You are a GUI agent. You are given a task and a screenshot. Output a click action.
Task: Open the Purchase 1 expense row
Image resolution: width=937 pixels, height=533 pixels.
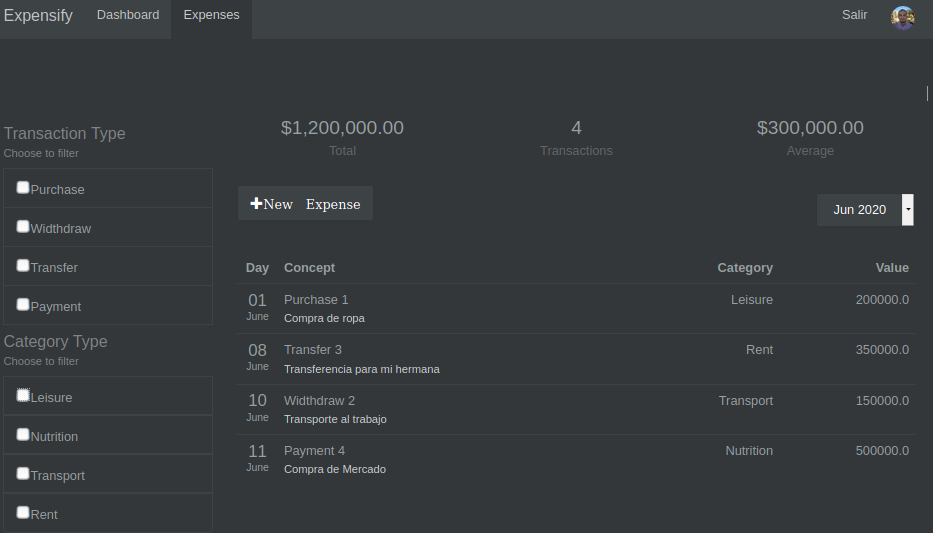[x=316, y=300]
